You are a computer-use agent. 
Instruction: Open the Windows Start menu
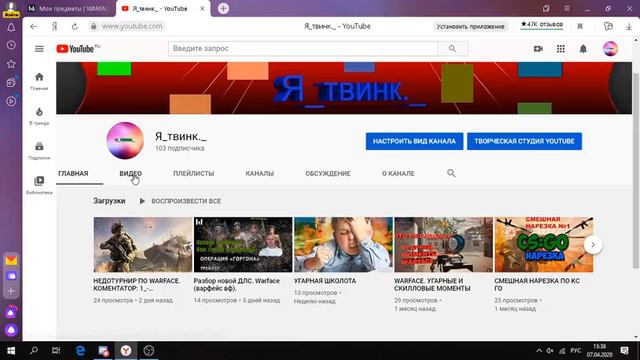click(x=11, y=351)
